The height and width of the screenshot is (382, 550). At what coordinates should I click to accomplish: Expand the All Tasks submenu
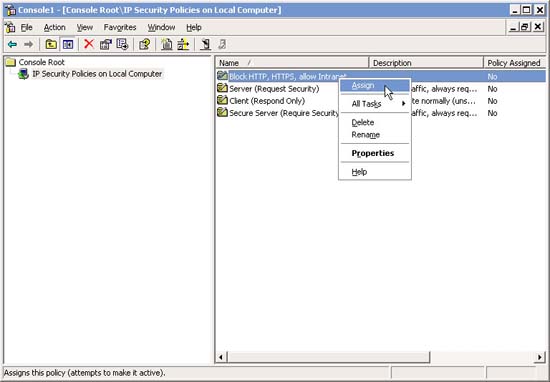coord(375,104)
